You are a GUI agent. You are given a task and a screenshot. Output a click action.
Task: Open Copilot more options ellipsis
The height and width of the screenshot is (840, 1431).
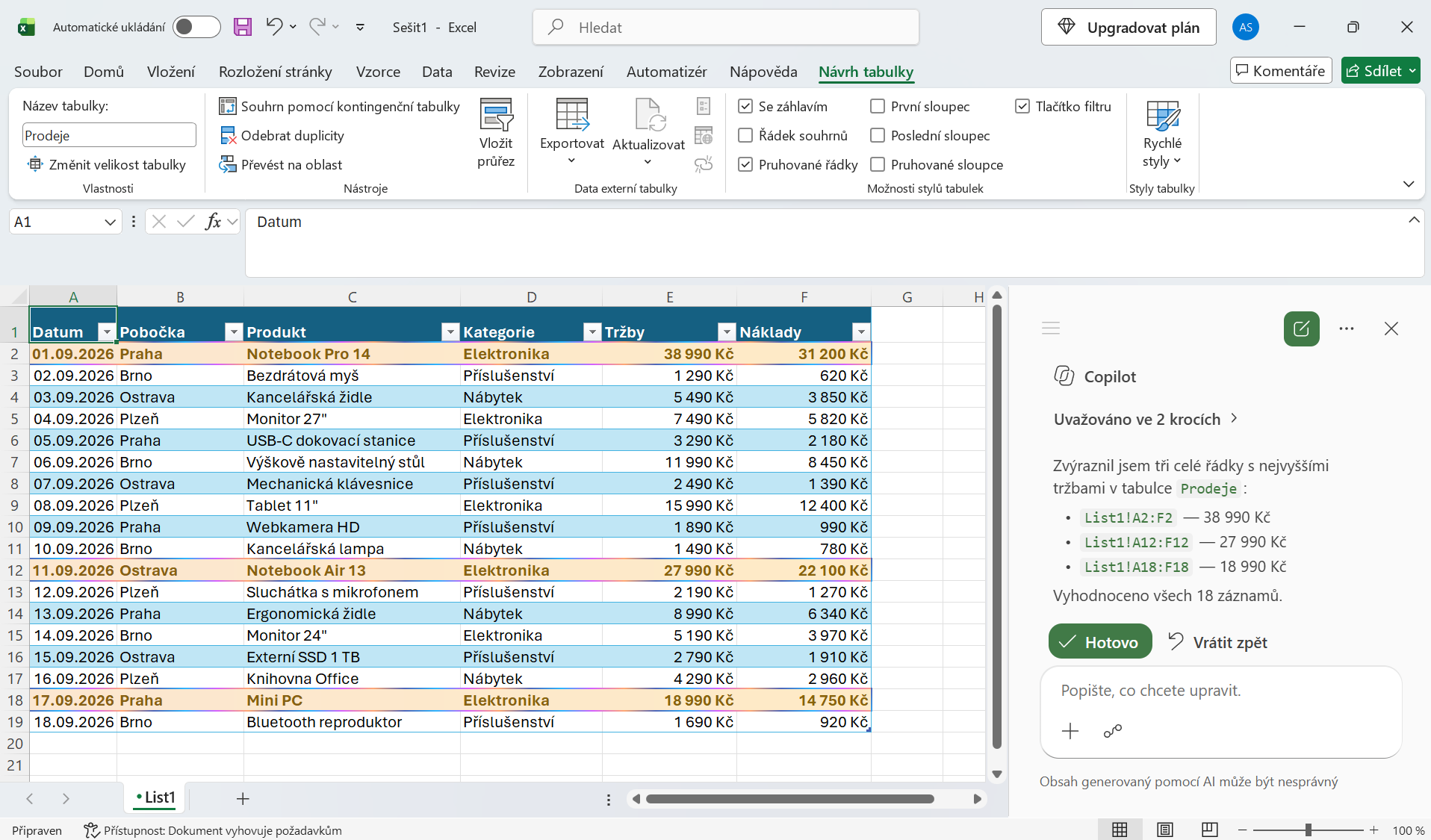[x=1346, y=329]
